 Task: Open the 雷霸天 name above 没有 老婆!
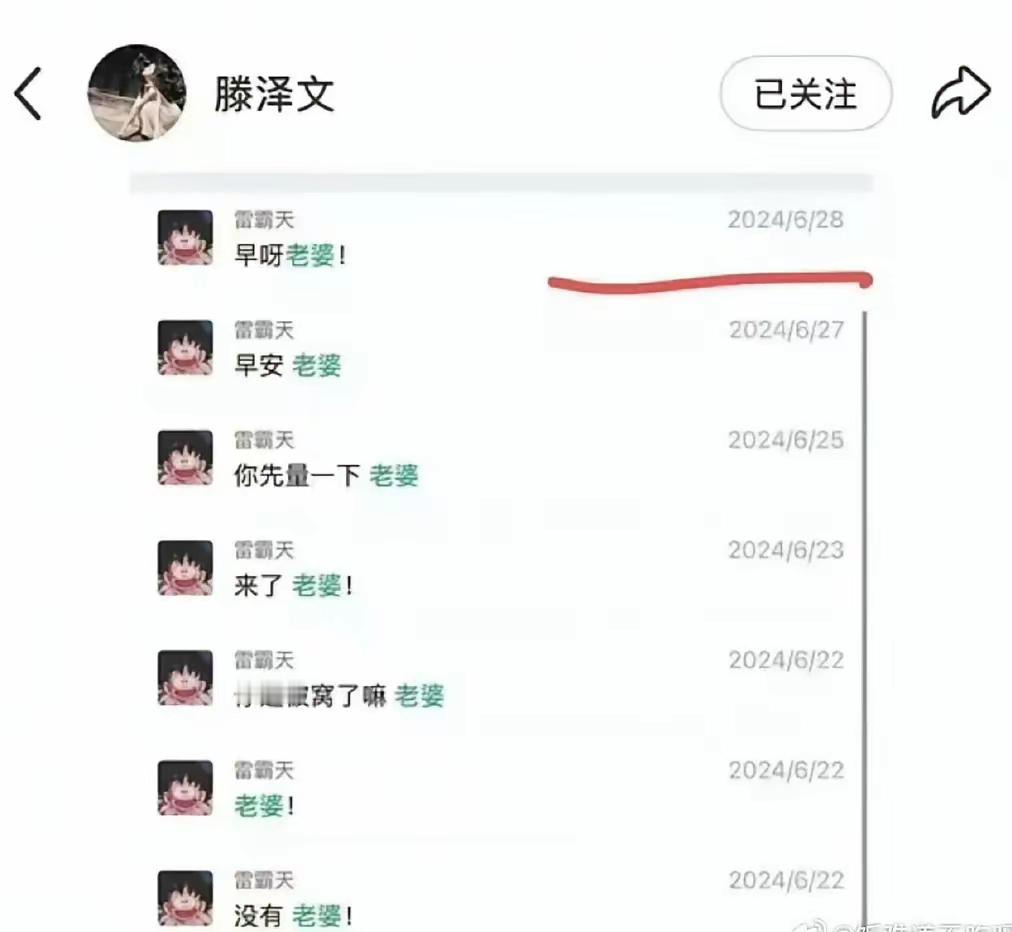(264, 880)
